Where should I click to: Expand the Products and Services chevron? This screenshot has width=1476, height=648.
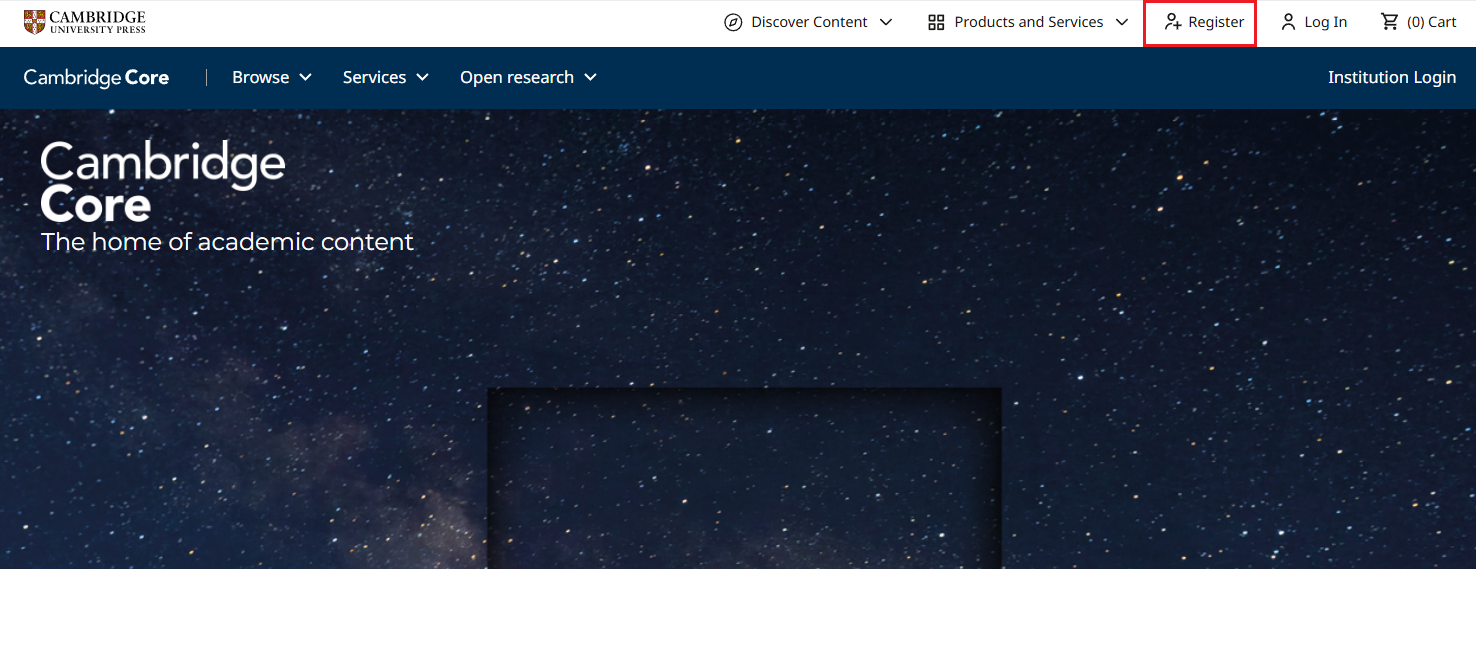1122,22
